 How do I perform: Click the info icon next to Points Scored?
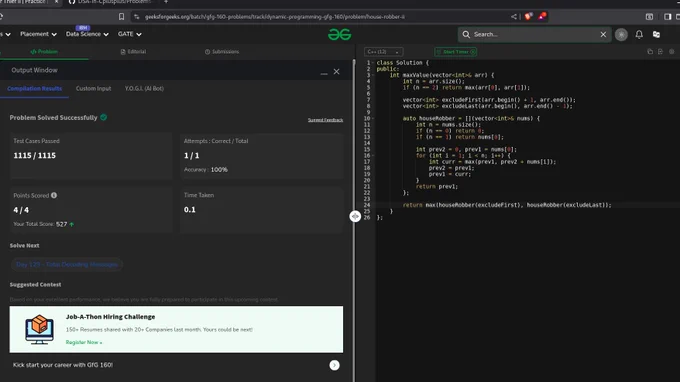tap(54, 195)
